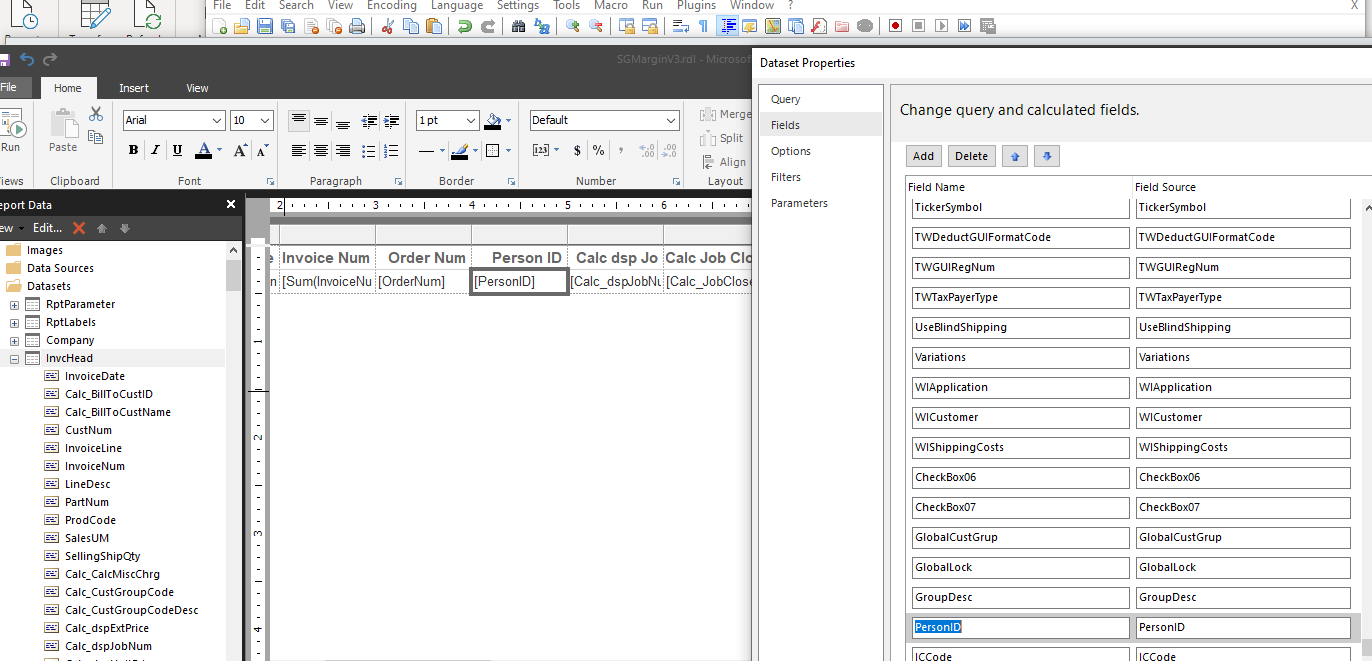Expand the Company dataset node
1372x661 pixels.
(x=15, y=340)
